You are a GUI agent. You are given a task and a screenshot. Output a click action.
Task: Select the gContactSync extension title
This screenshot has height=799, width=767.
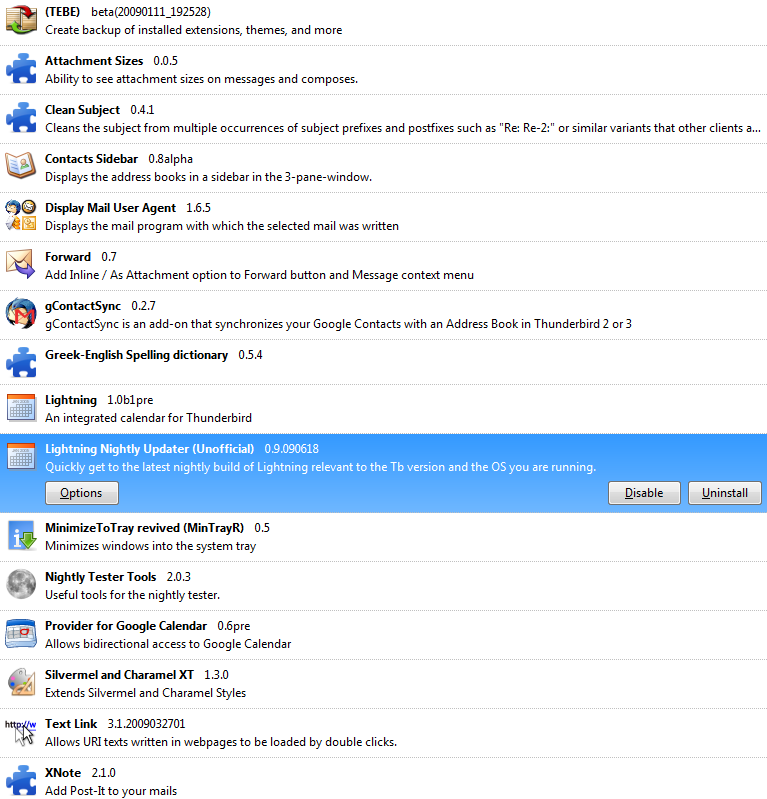click(x=83, y=306)
